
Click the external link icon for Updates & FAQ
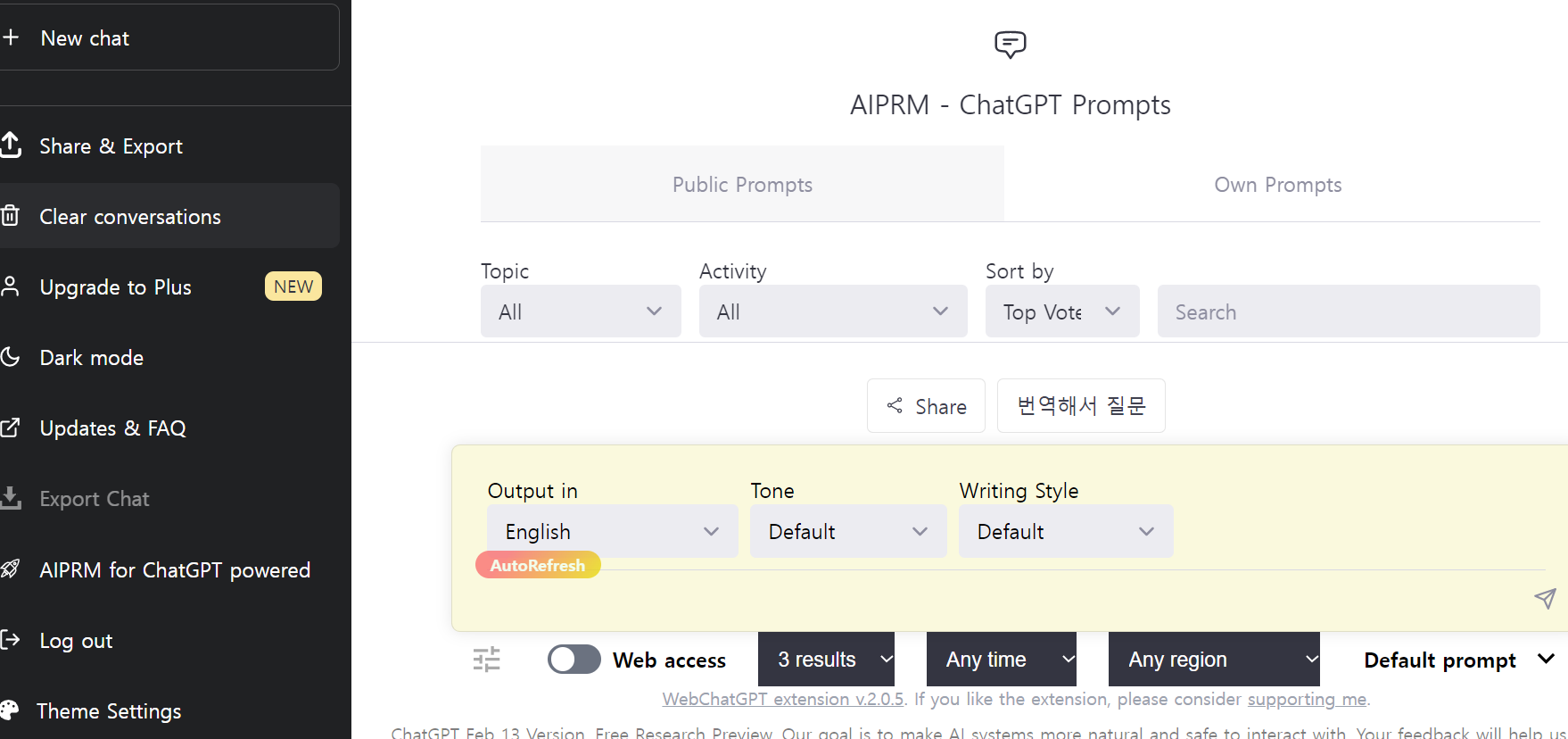coord(10,428)
